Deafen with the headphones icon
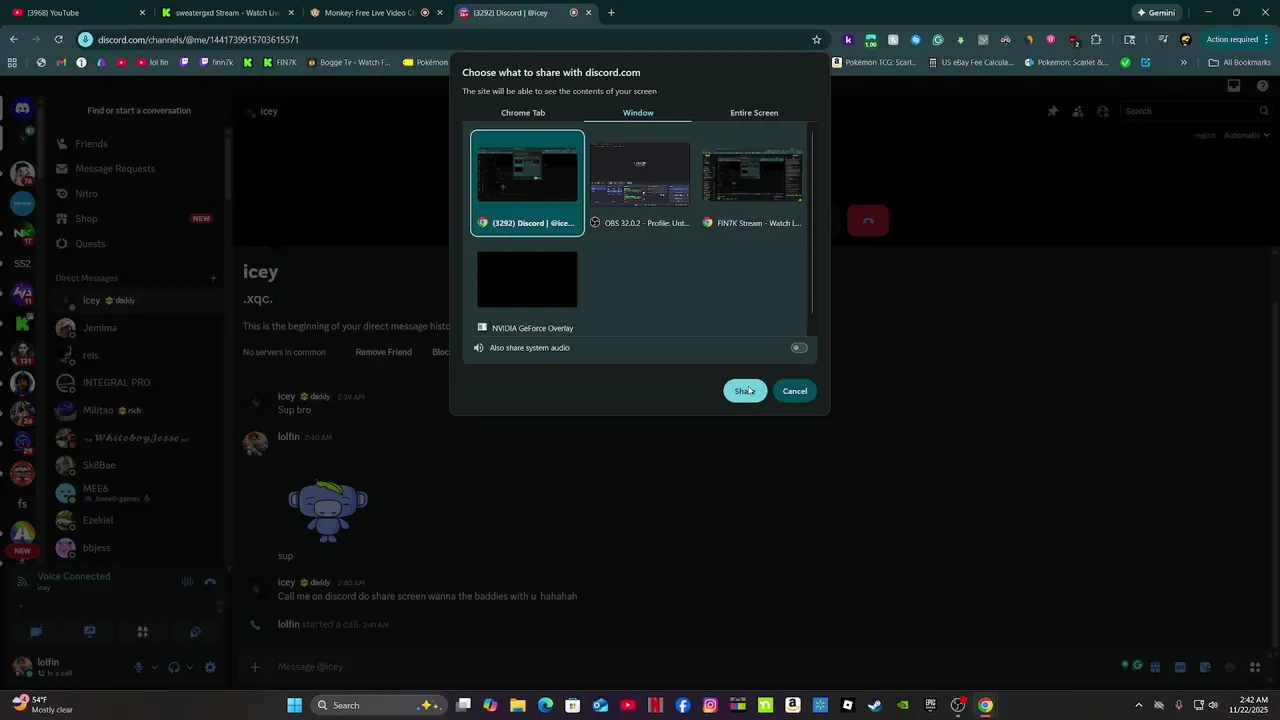This screenshot has width=1280, height=720. tap(174, 667)
